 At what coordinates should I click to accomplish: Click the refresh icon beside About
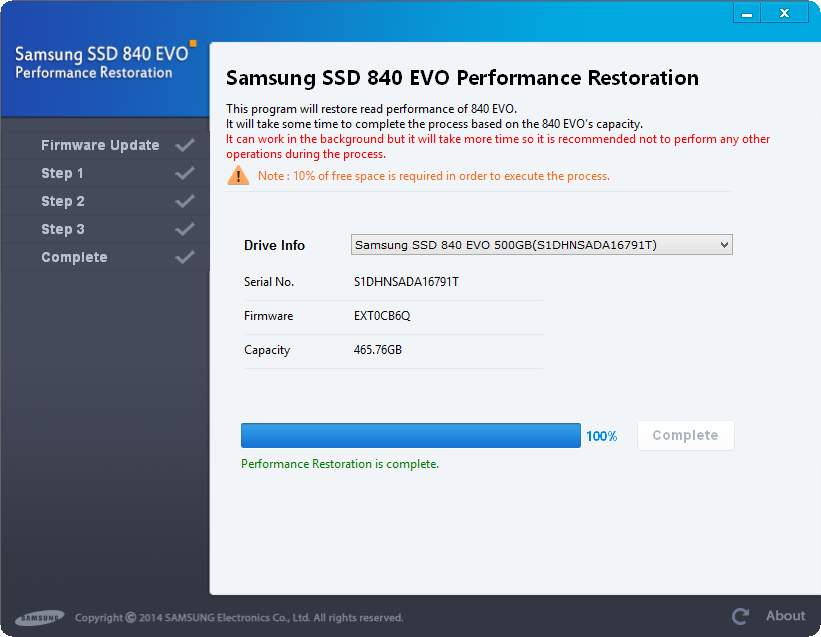point(740,616)
